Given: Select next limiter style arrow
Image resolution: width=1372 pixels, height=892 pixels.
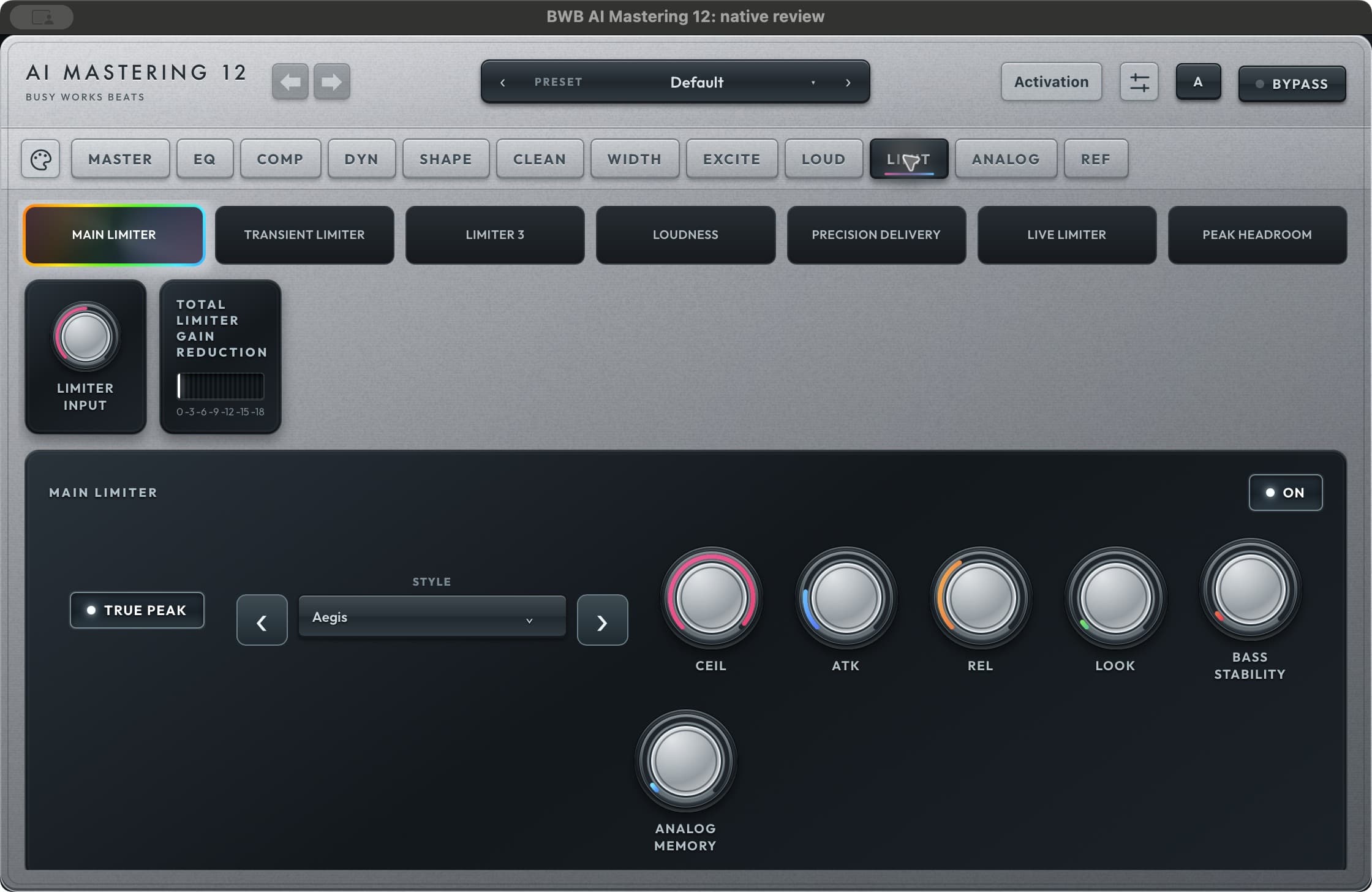Looking at the screenshot, I should coord(603,620).
